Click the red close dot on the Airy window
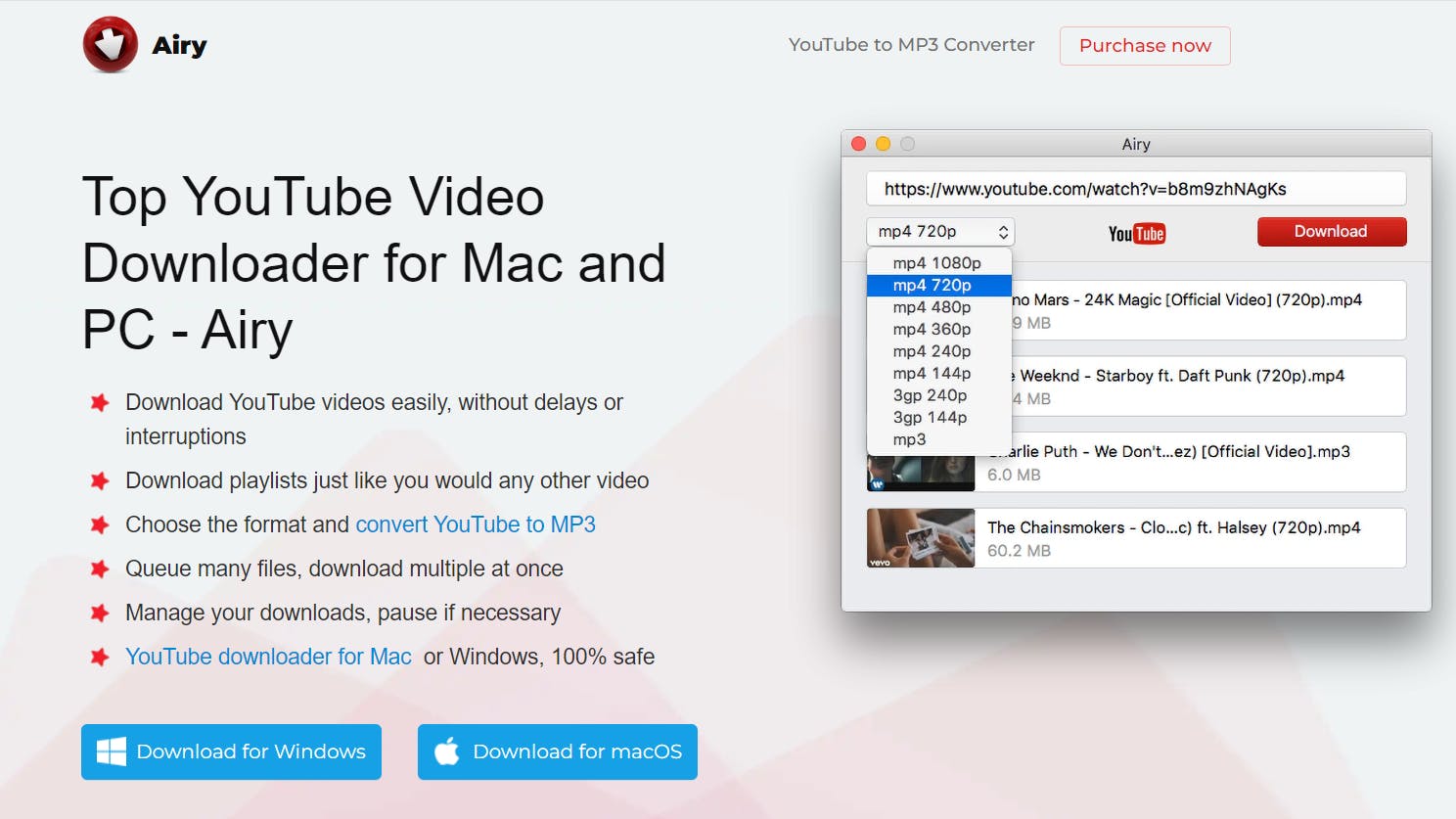Viewport: 1456px width, 819px height. click(x=859, y=144)
